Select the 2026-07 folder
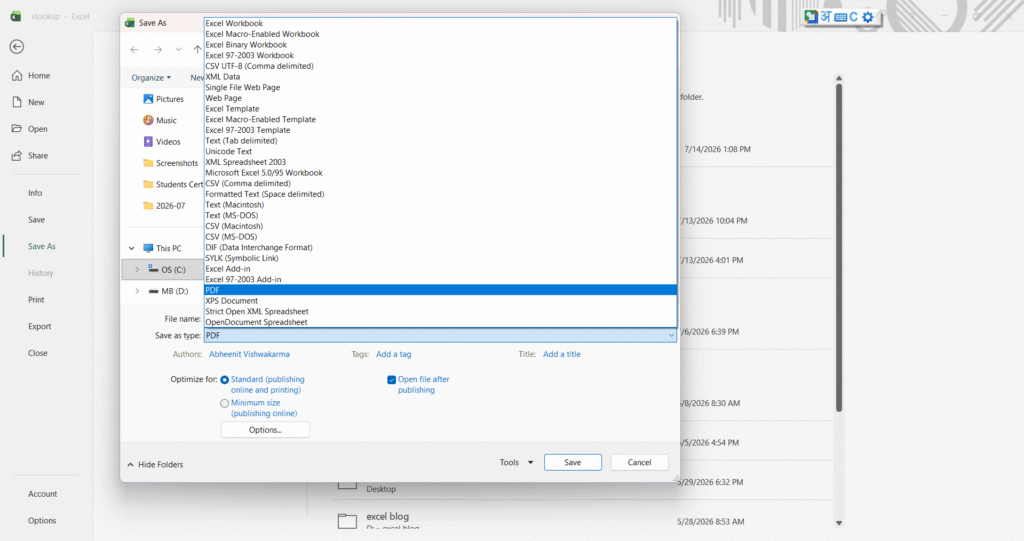Viewport: 1024px width, 541px height. 164,206
